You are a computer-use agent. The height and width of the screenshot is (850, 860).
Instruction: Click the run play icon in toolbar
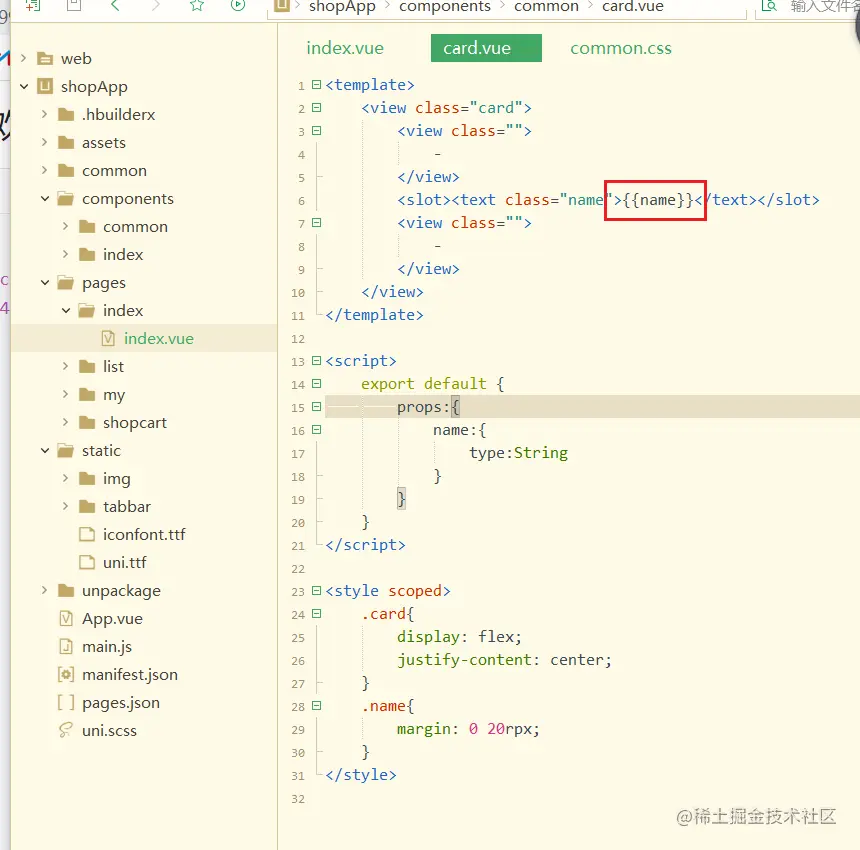237,5
